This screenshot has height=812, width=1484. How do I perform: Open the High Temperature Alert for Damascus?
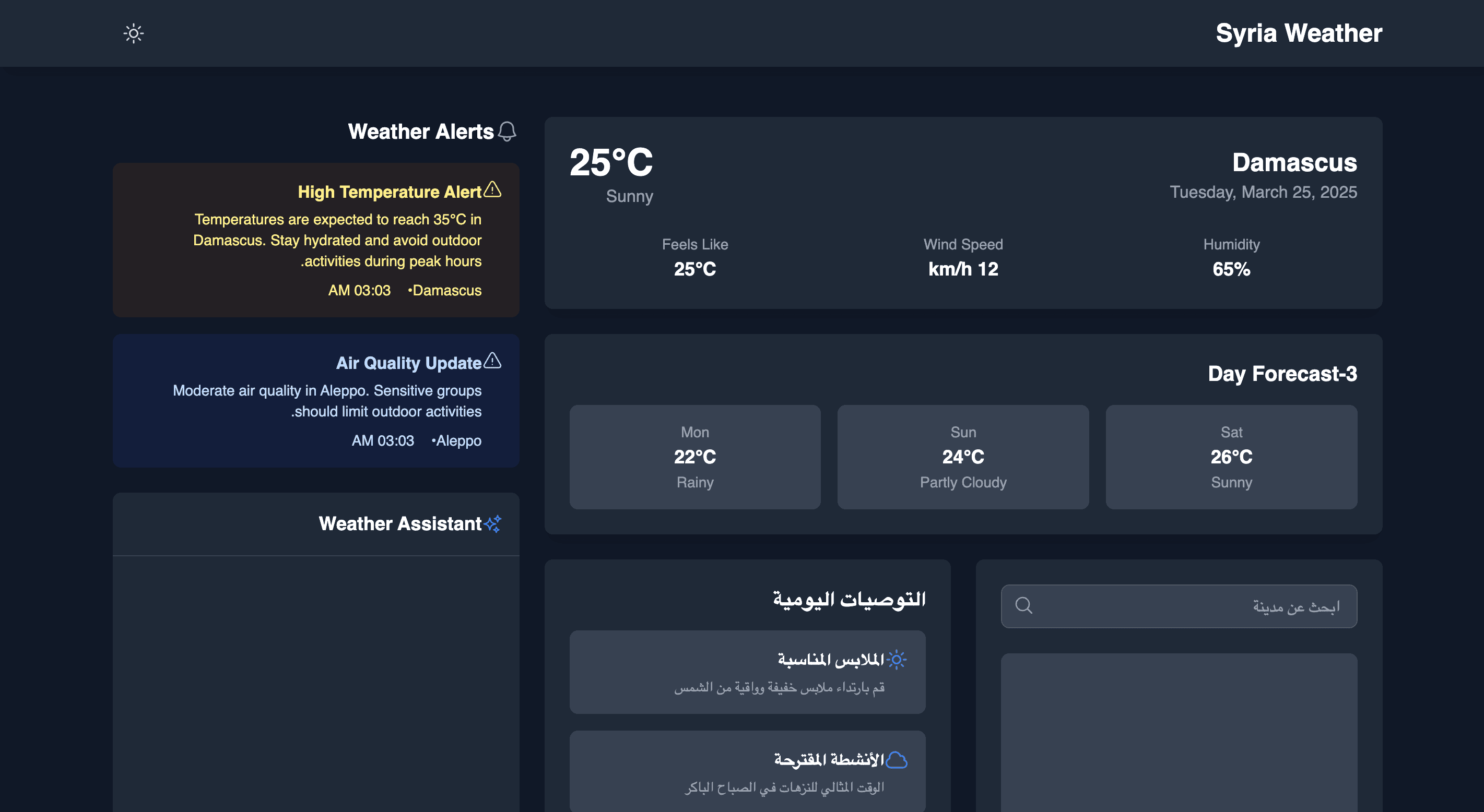click(x=316, y=240)
